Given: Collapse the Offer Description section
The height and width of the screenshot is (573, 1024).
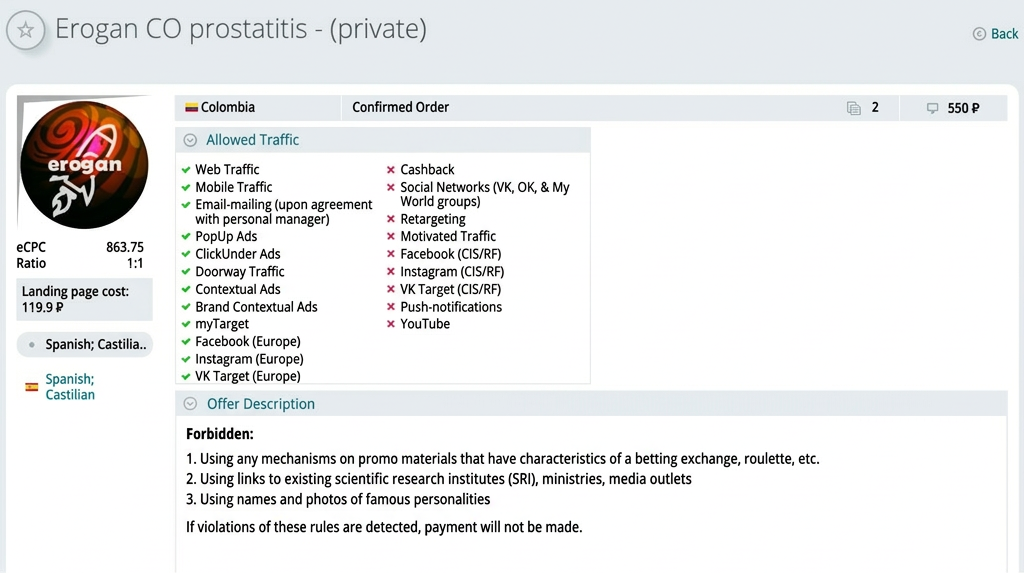Looking at the screenshot, I should click(x=190, y=404).
